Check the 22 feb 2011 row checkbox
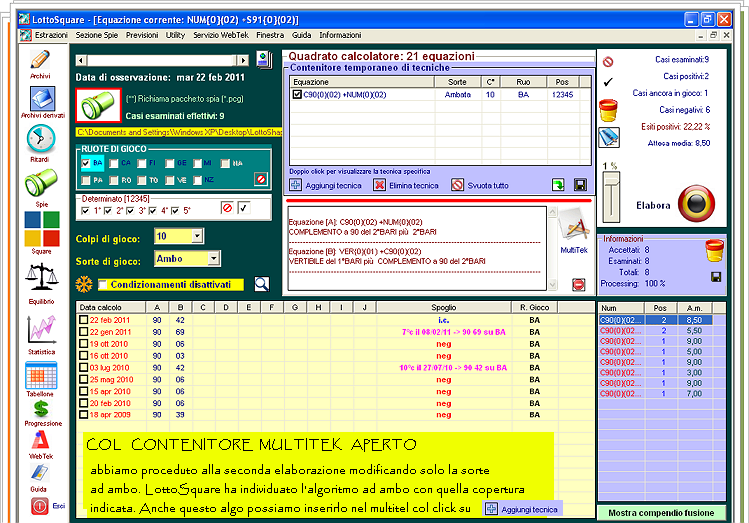This screenshot has width=749, height=523. pyautogui.click(x=84, y=320)
